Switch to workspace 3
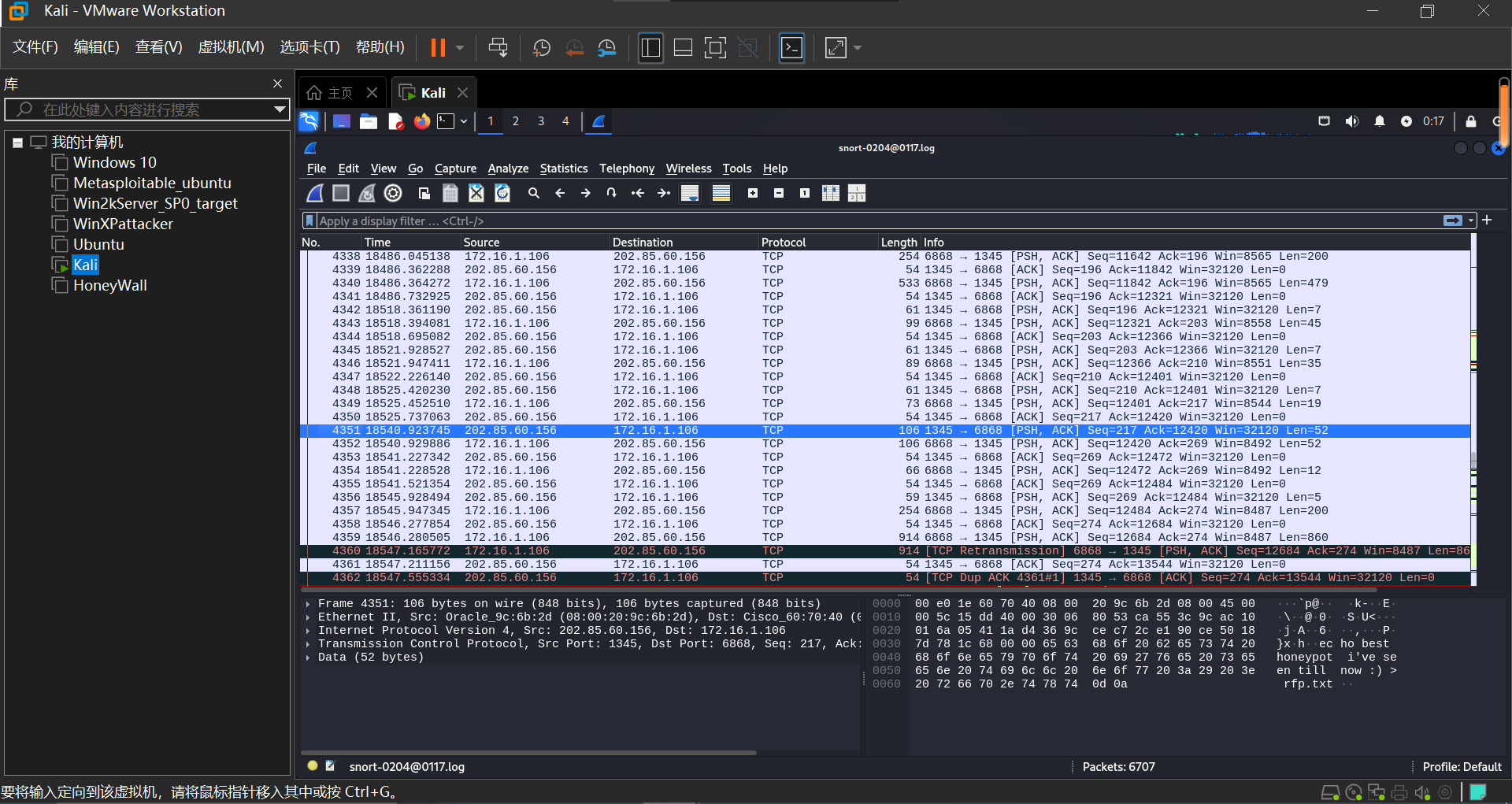Screen dimensions: 1512x804 tap(541, 121)
